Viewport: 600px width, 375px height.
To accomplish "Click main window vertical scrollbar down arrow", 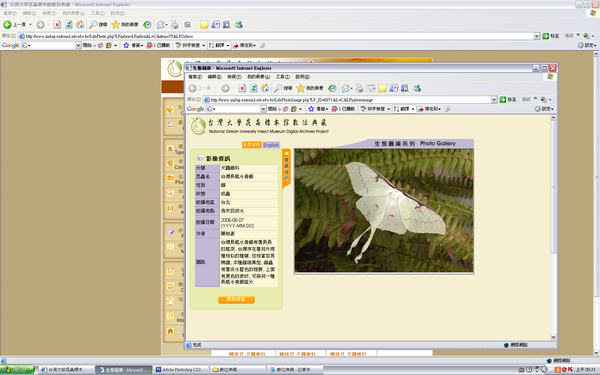I will pos(596,352).
